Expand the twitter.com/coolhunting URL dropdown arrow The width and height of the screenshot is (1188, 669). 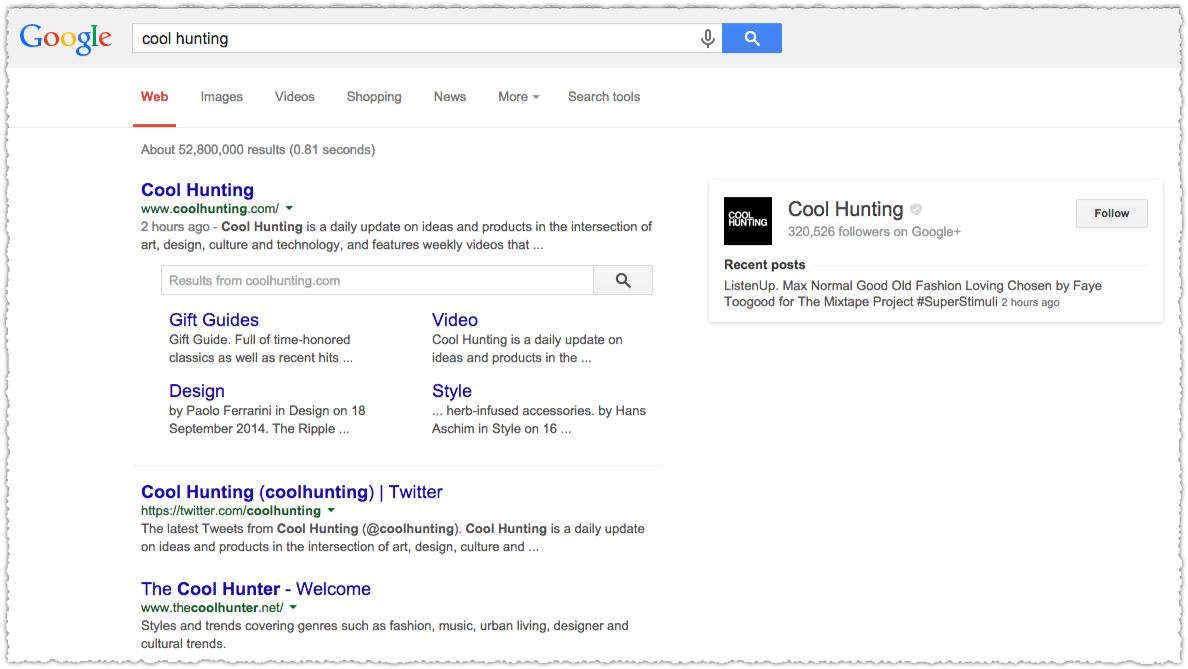point(331,511)
